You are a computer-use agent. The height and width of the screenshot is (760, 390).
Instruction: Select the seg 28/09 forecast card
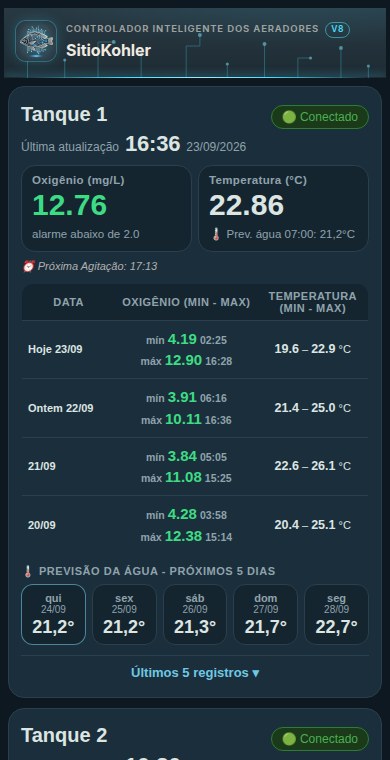(x=336, y=614)
